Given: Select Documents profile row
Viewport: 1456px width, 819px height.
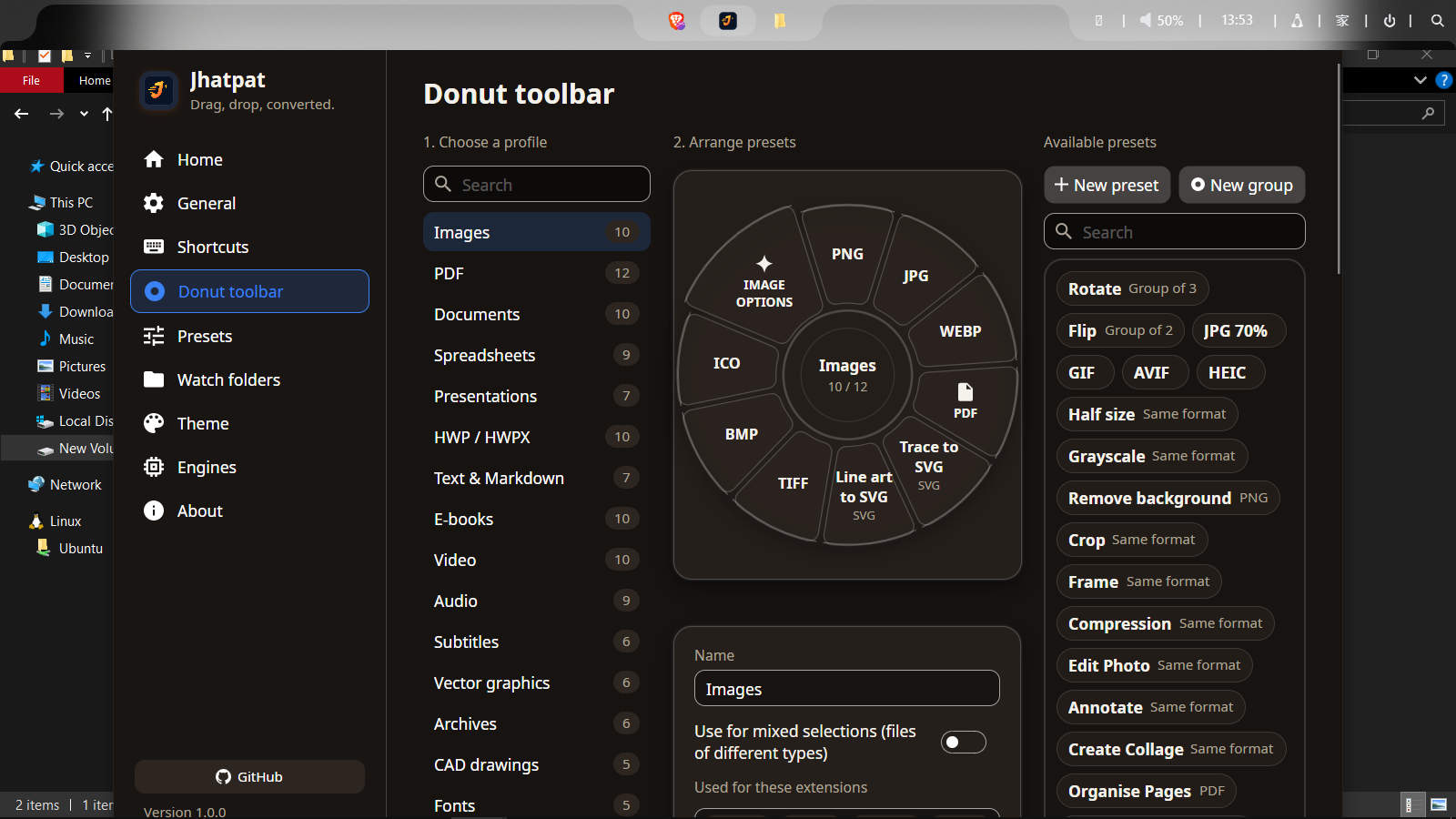Looking at the screenshot, I should [x=536, y=314].
